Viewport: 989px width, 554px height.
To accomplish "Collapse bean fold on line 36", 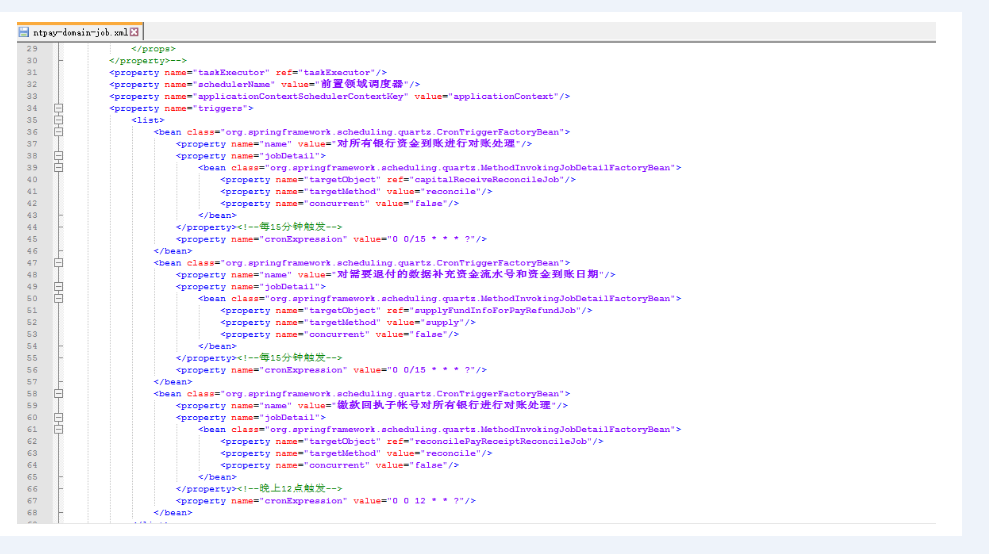I will pos(59,132).
